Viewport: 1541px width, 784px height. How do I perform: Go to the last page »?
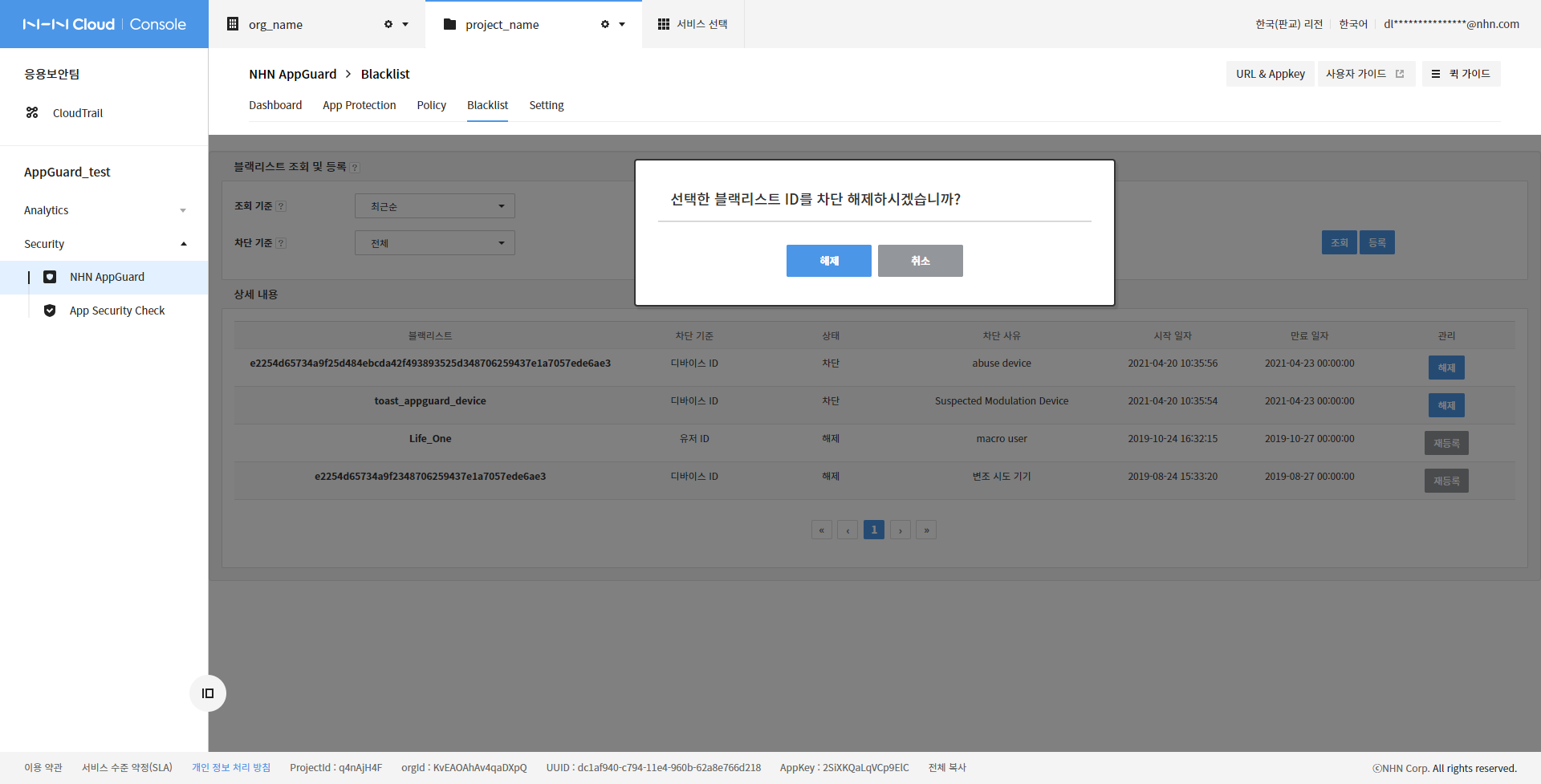(x=926, y=530)
